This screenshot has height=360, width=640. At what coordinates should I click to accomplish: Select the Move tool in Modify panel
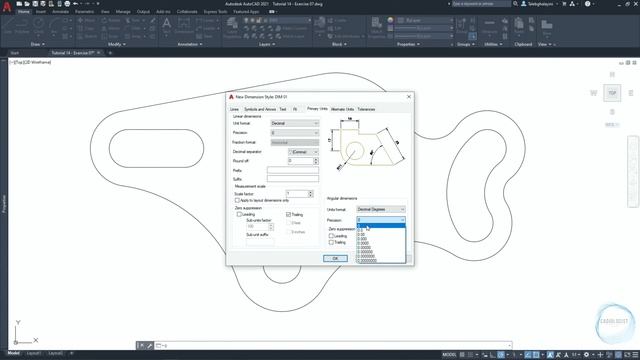pyautogui.click(x=87, y=20)
